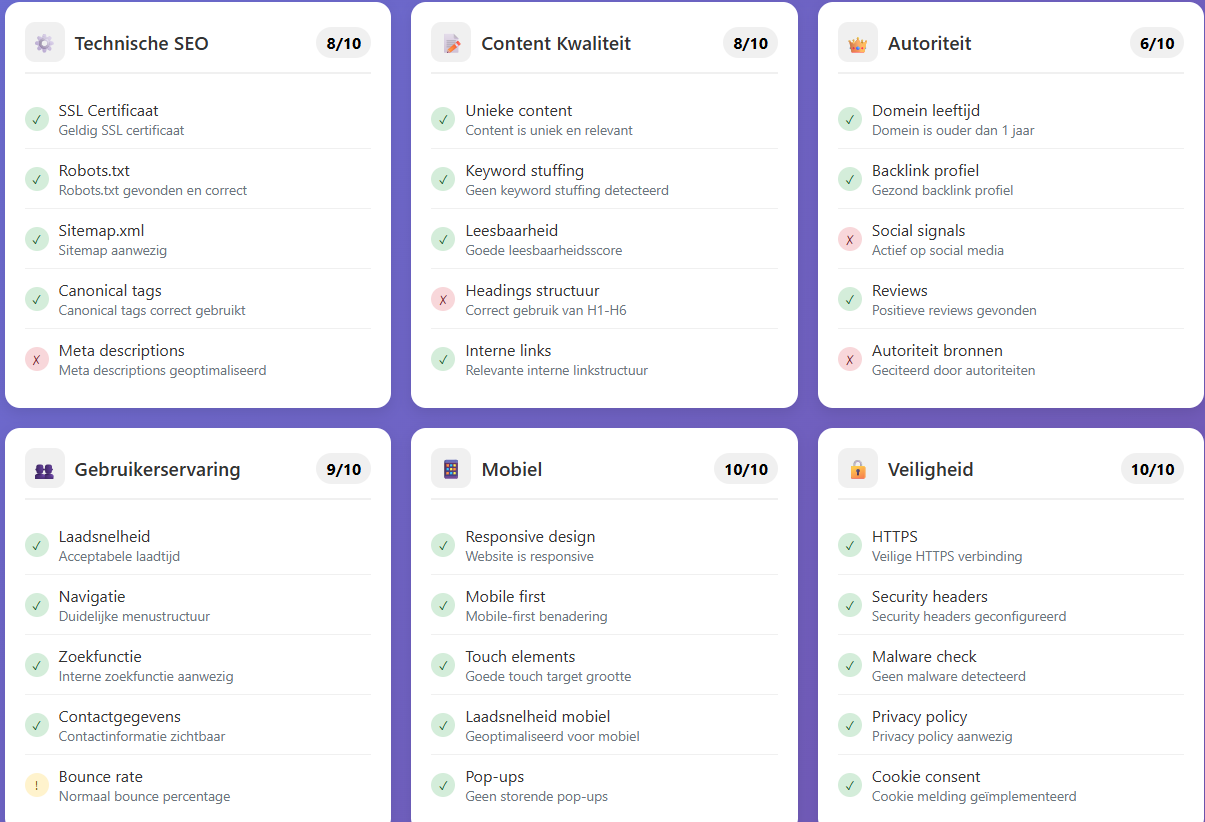Click the yellow warning icon beside Bounce rate
Image resolution: width=1205 pixels, height=822 pixels.
(37, 786)
